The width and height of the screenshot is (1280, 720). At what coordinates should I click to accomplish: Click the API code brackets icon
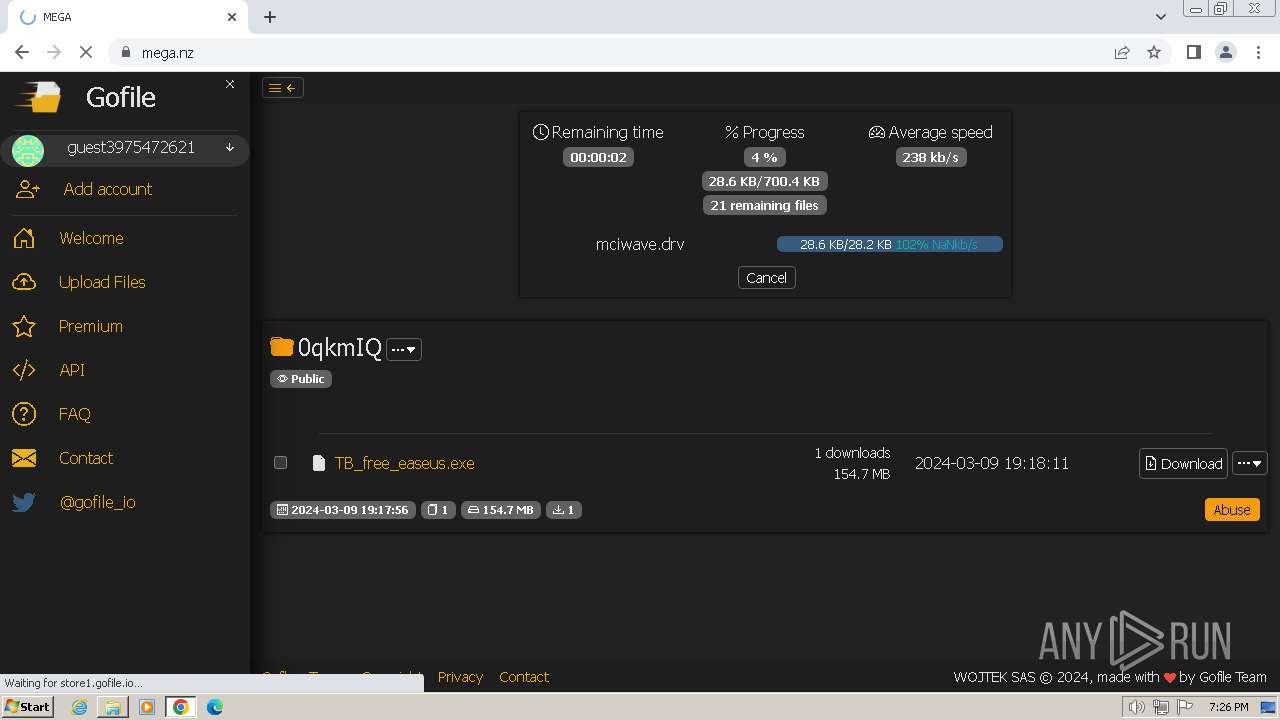24,370
